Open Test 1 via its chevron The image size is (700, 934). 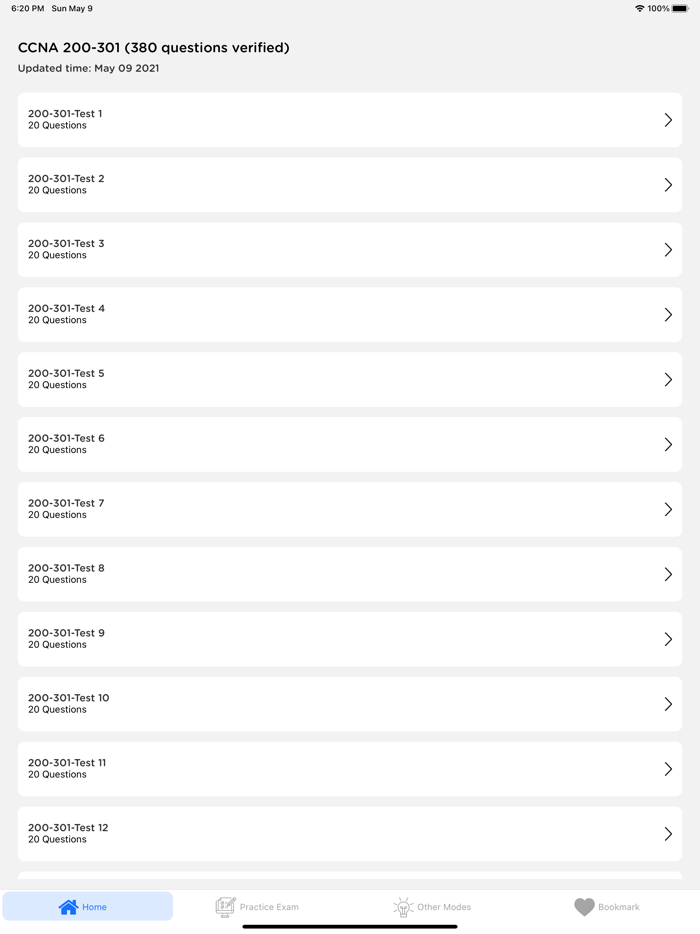[x=668, y=120]
